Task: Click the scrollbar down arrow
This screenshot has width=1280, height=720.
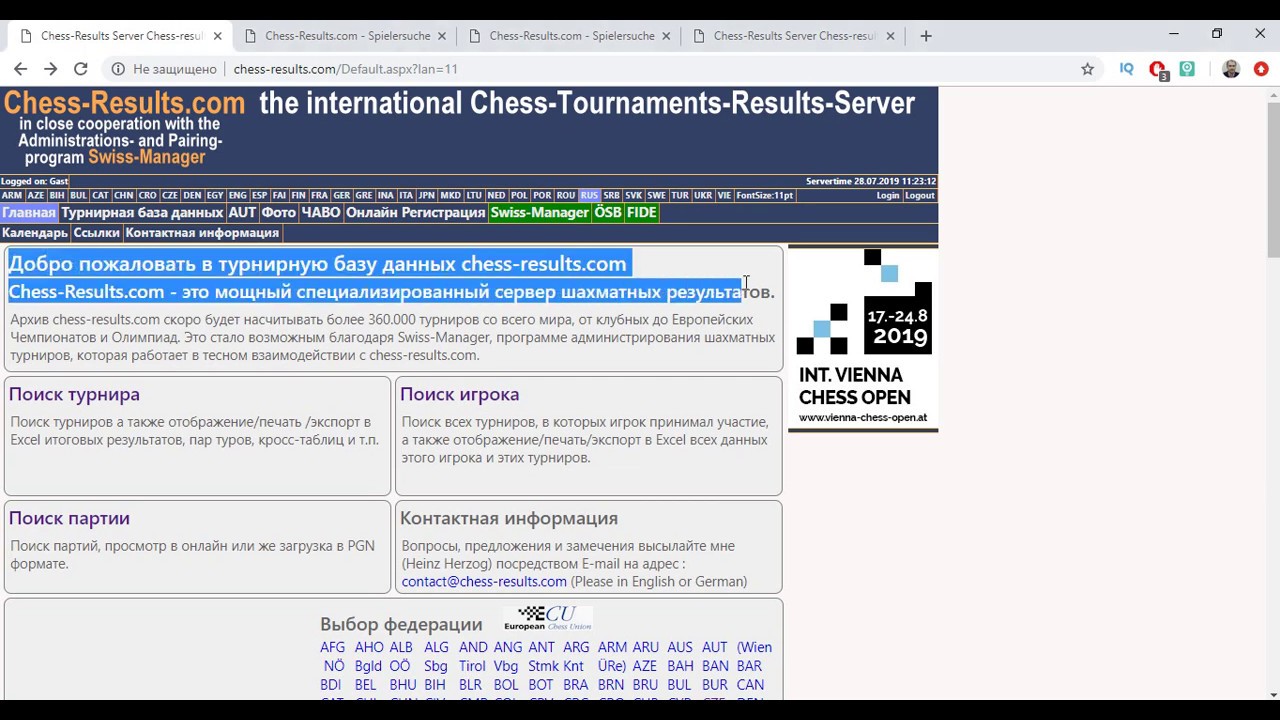Action: pos(1273,694)
